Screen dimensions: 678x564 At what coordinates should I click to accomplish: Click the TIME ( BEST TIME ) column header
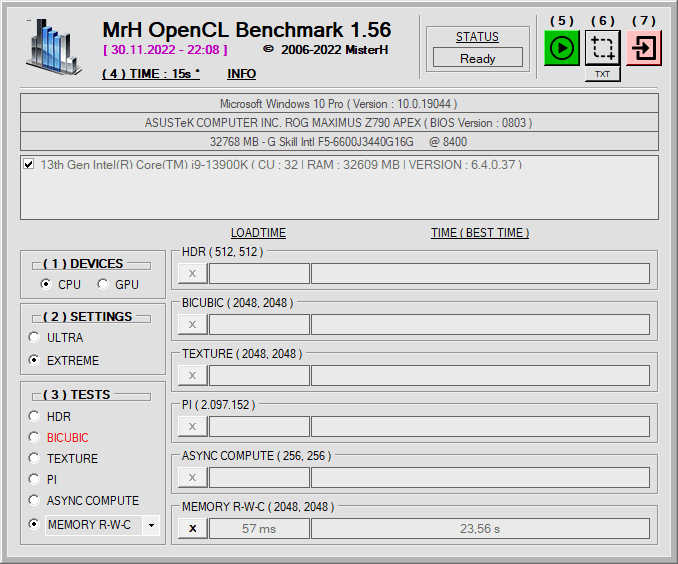[x=480, y=233]
